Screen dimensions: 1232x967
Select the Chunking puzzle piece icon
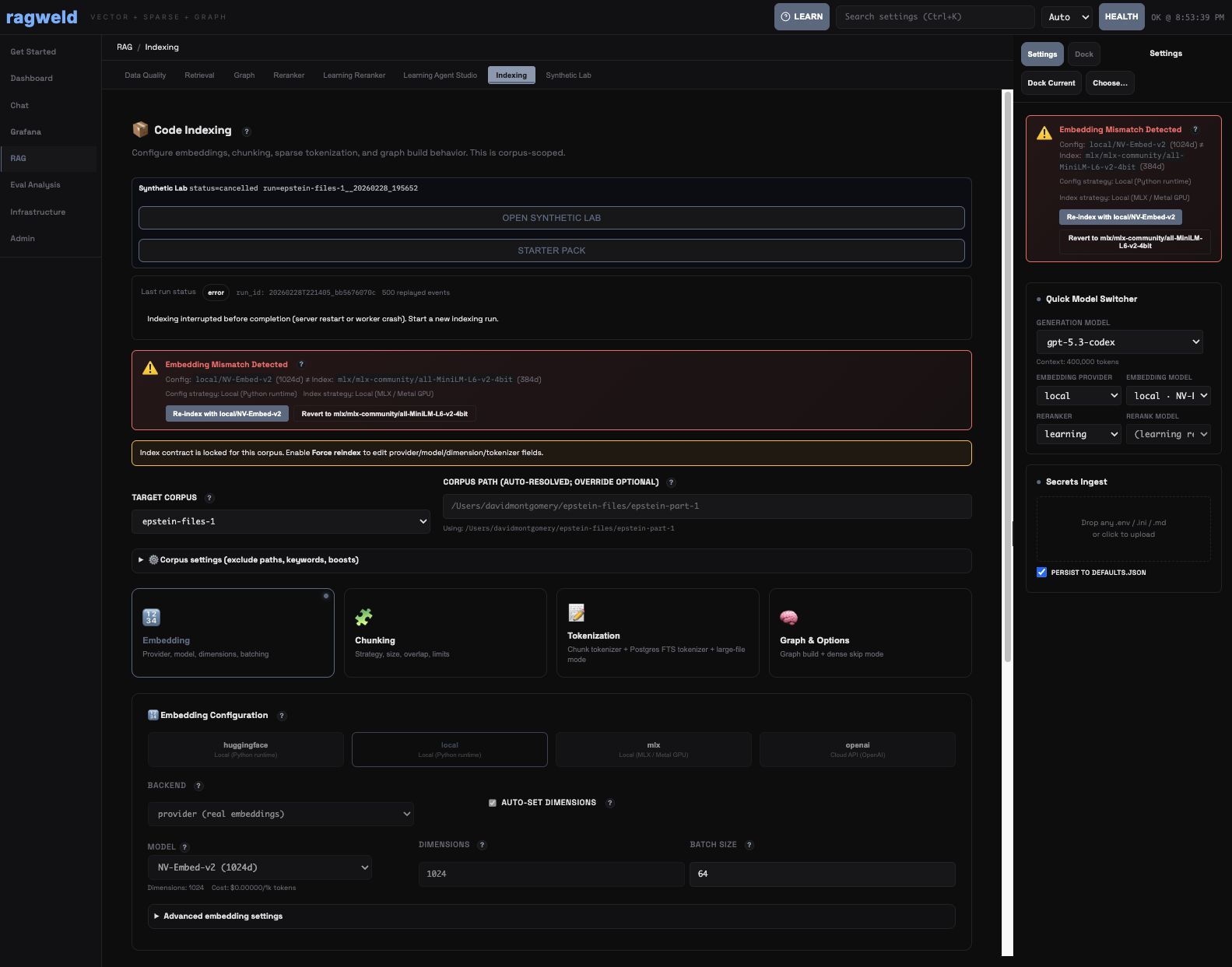click(x=363, y=617)
